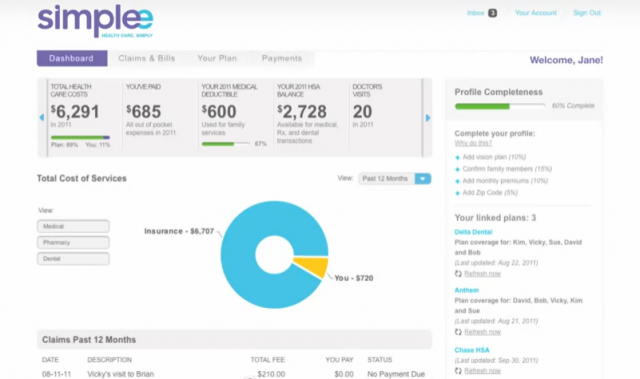
Task: Click the refresh icon under Chase HSA
Action: pos(458,371)
